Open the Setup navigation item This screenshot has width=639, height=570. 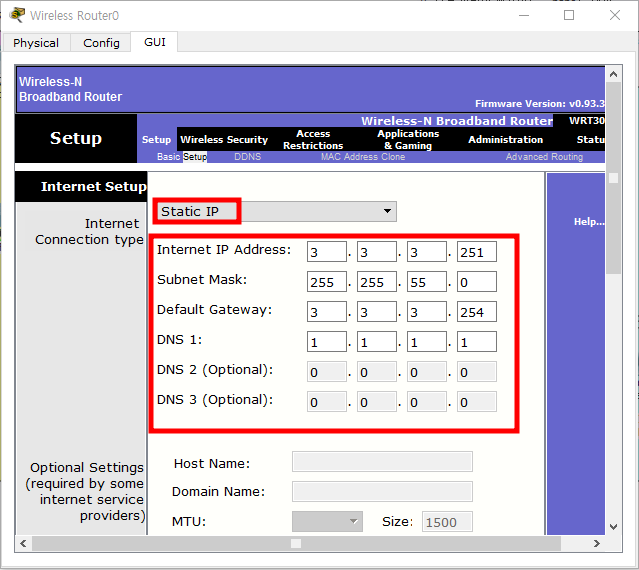pyautogui.click(x=156, y=139)
